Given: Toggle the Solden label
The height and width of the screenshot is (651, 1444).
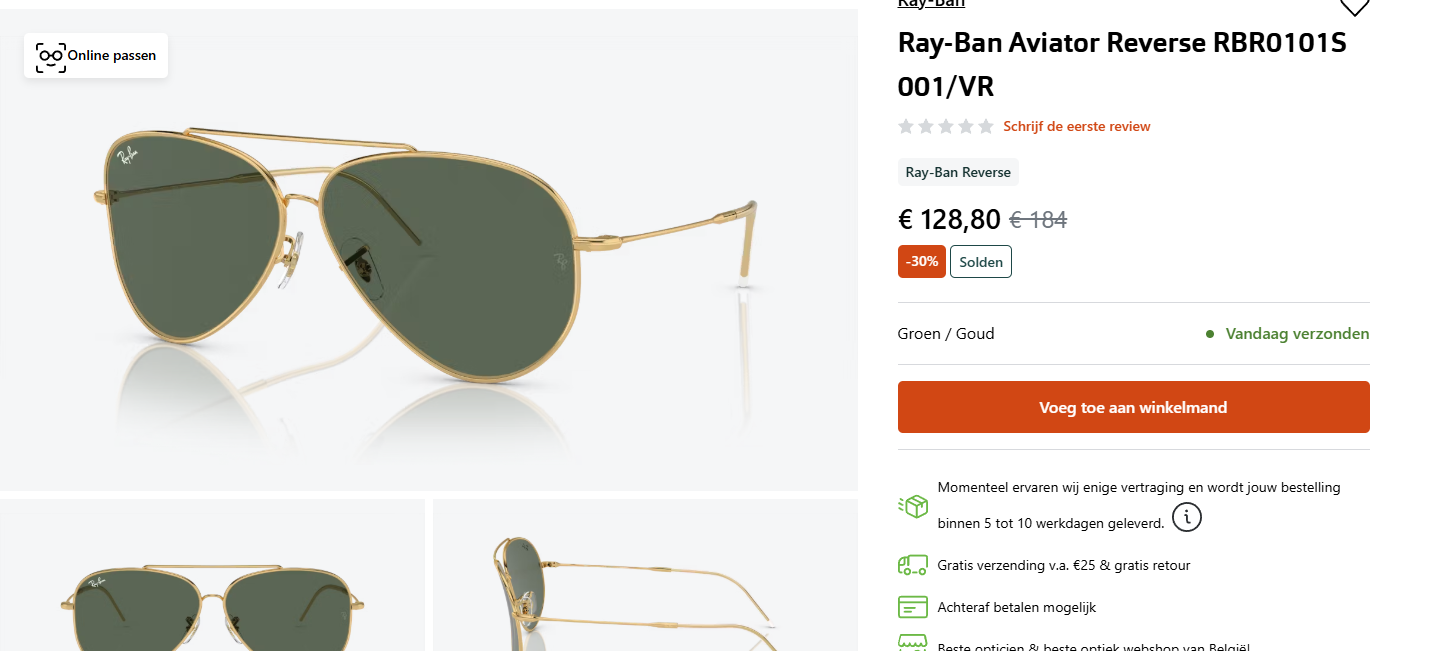Looking at the screenshot, I should click(x=980, y=261).
